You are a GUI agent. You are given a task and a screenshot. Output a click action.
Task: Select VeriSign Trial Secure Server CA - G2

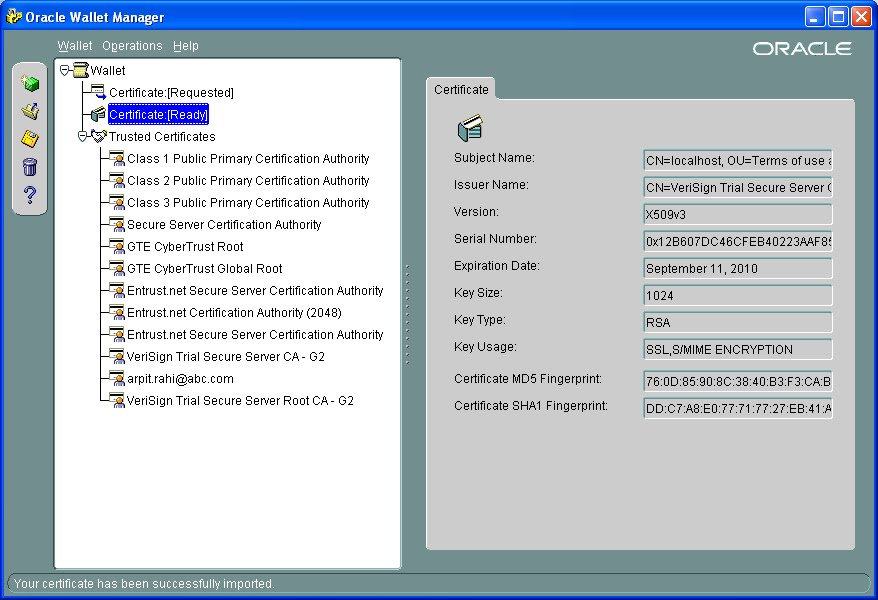(x=226, y=357)
